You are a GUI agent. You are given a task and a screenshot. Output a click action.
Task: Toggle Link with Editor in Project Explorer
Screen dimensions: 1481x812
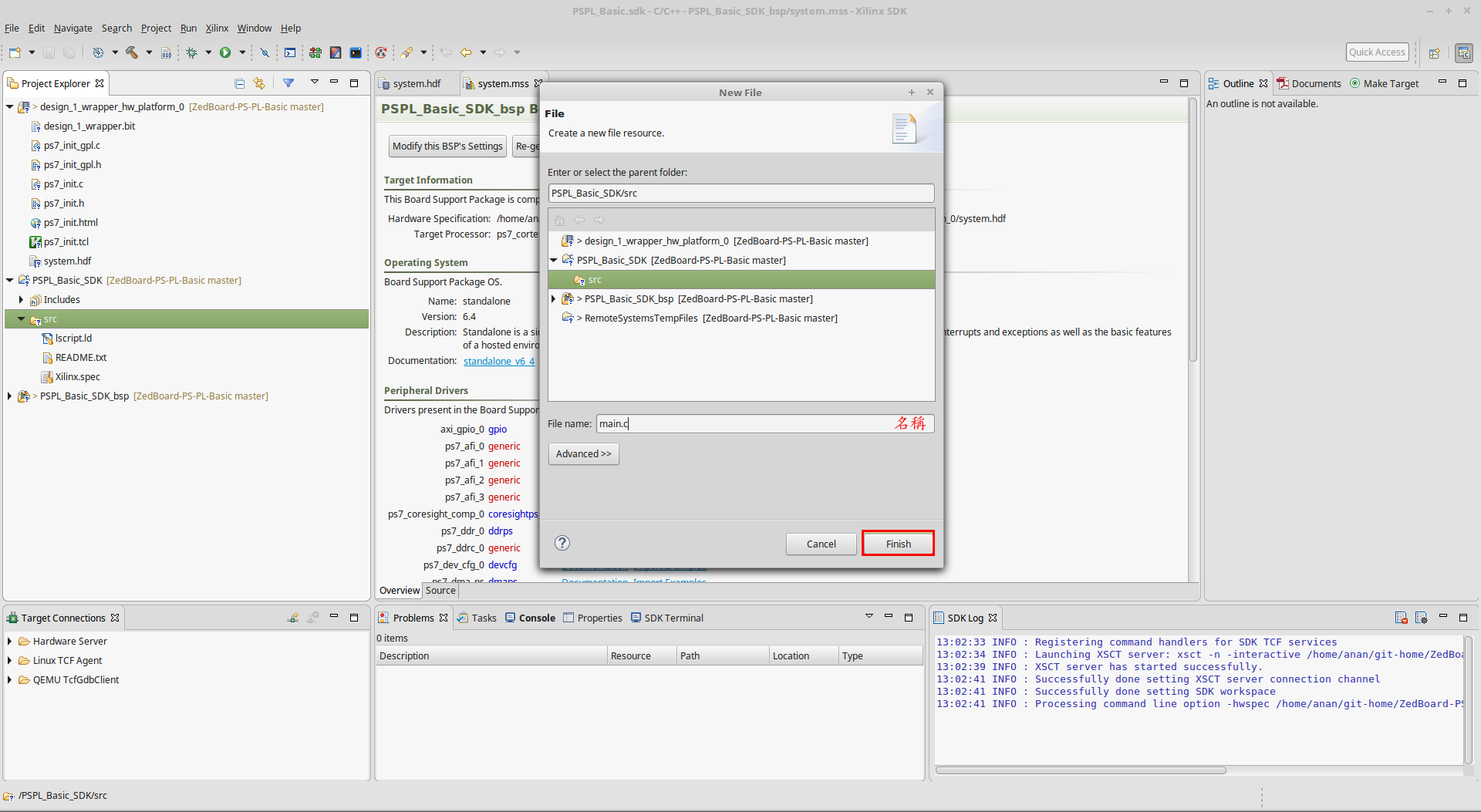pyautogui.click(x=259, y=83)
